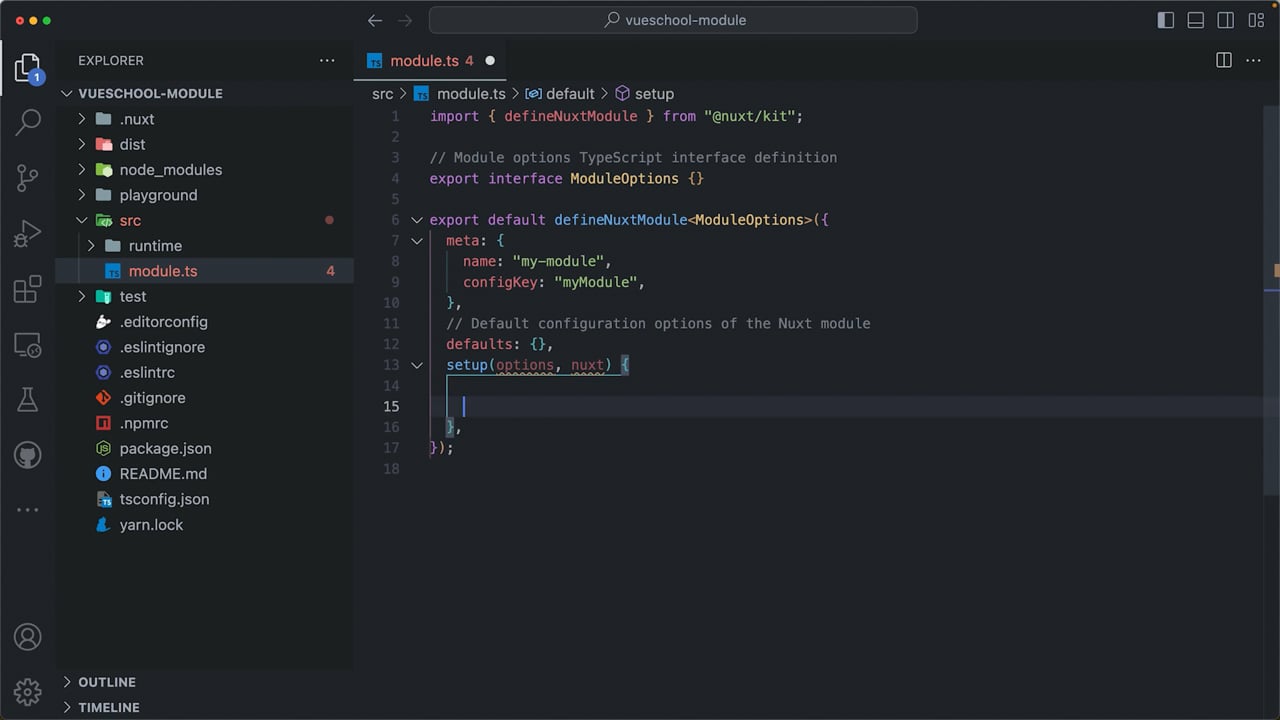Click the vueschool-module command center search
The image size is (1280, 720).
[x=673, y=20]
